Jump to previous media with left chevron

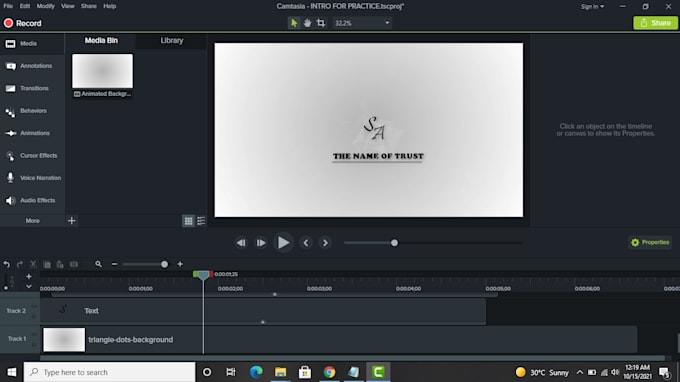point(306,243)
